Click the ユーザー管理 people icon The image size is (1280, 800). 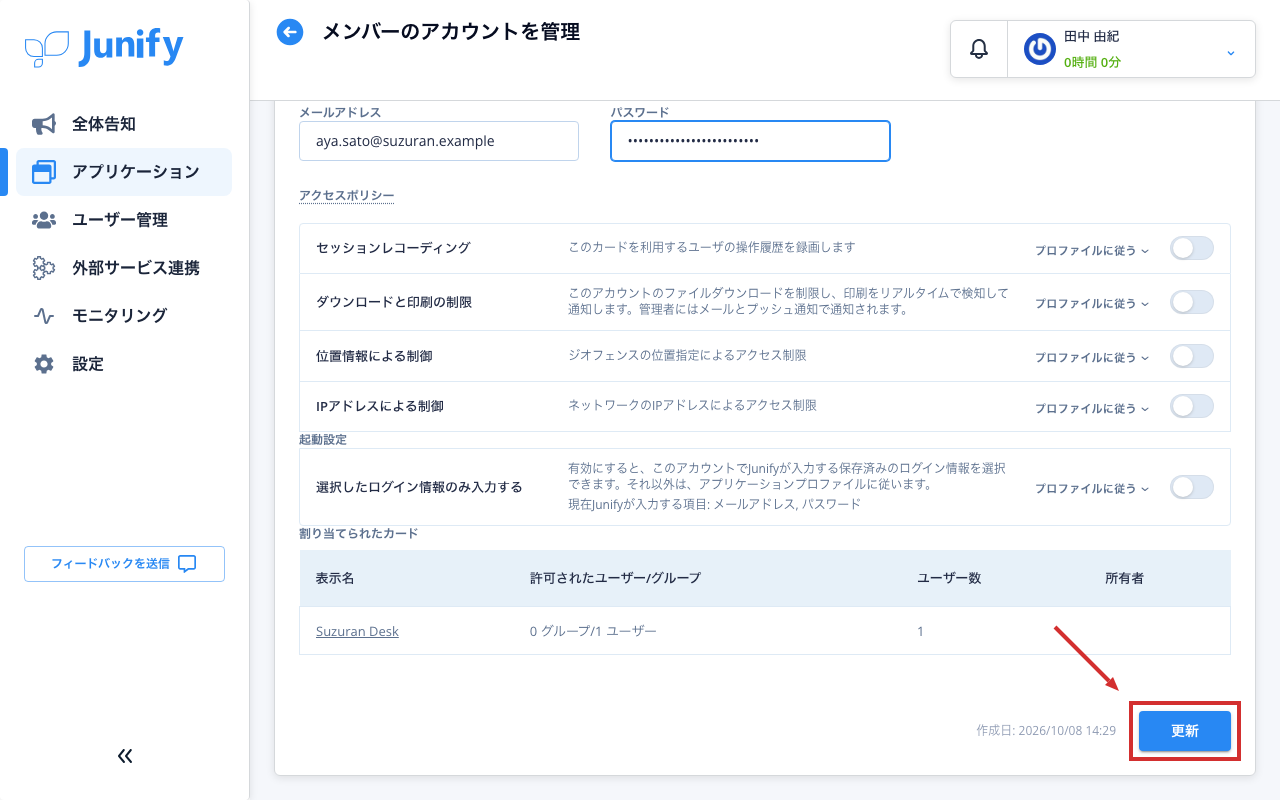43,220
